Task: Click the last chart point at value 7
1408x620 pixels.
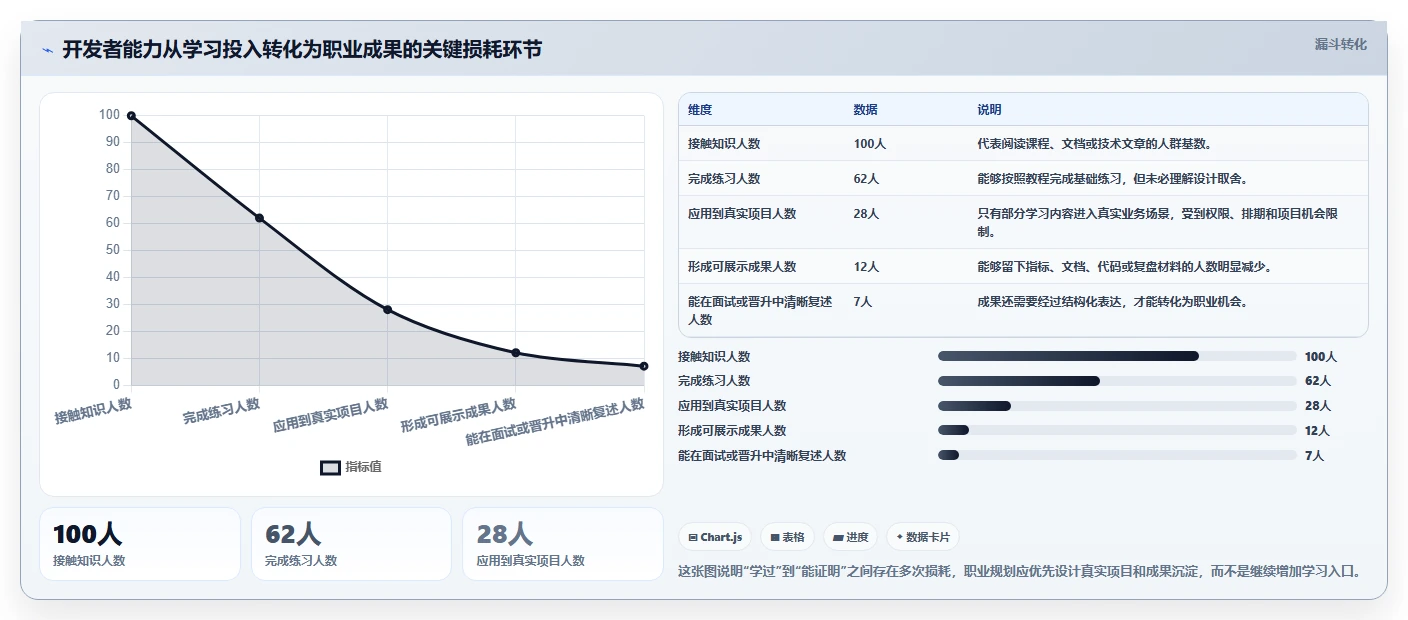Action: click(x=643, y=366)
